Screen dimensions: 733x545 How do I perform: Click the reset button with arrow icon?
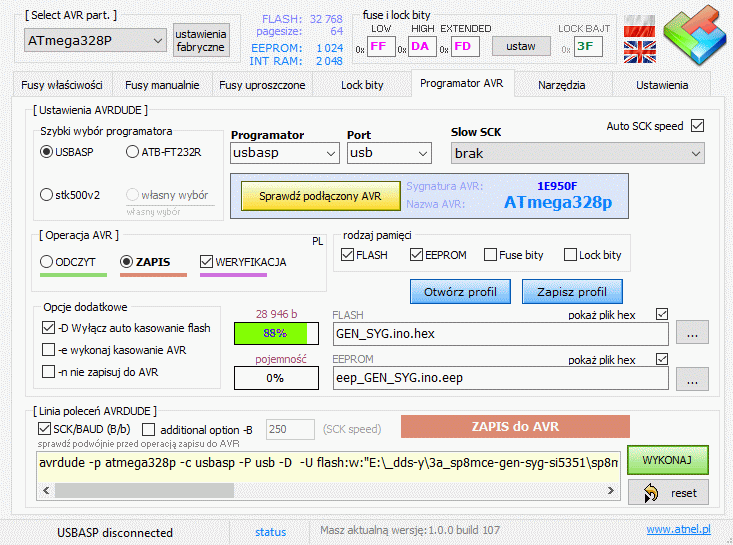click(667, 492)
